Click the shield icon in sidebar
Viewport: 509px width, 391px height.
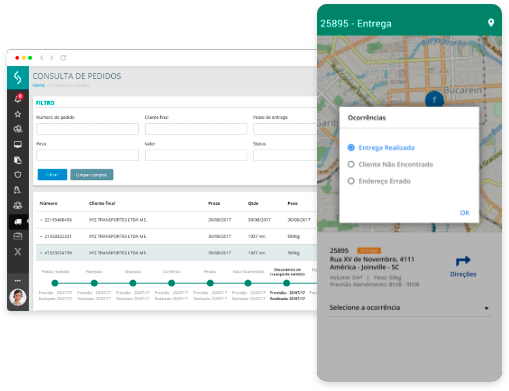point(18,175)
